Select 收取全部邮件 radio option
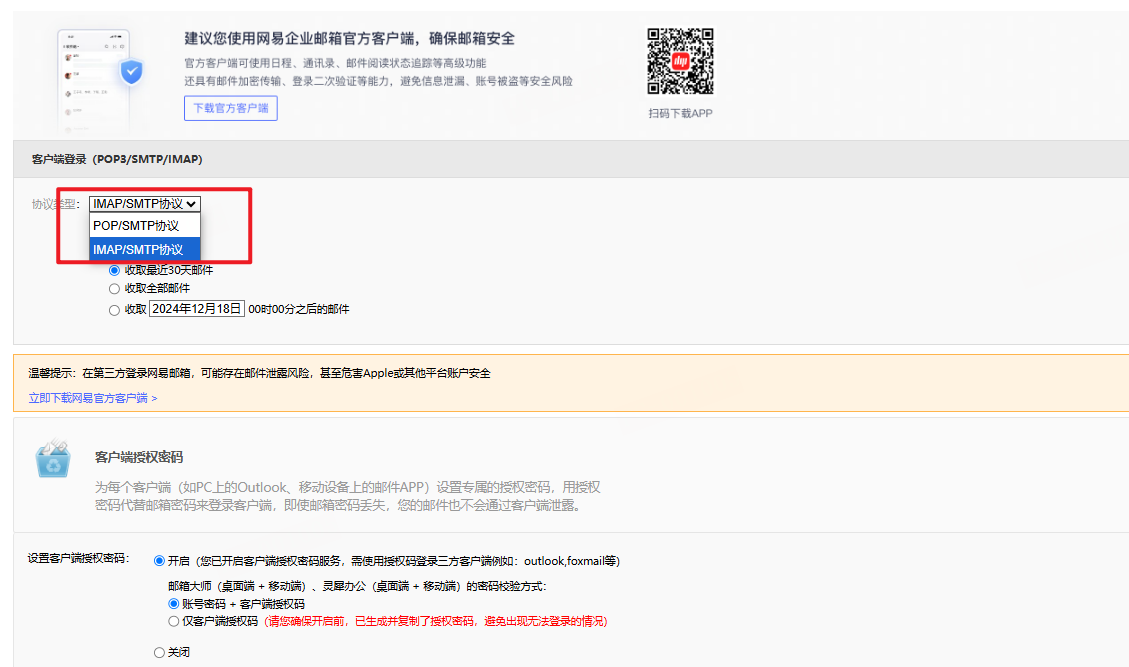 coord(114,289)
